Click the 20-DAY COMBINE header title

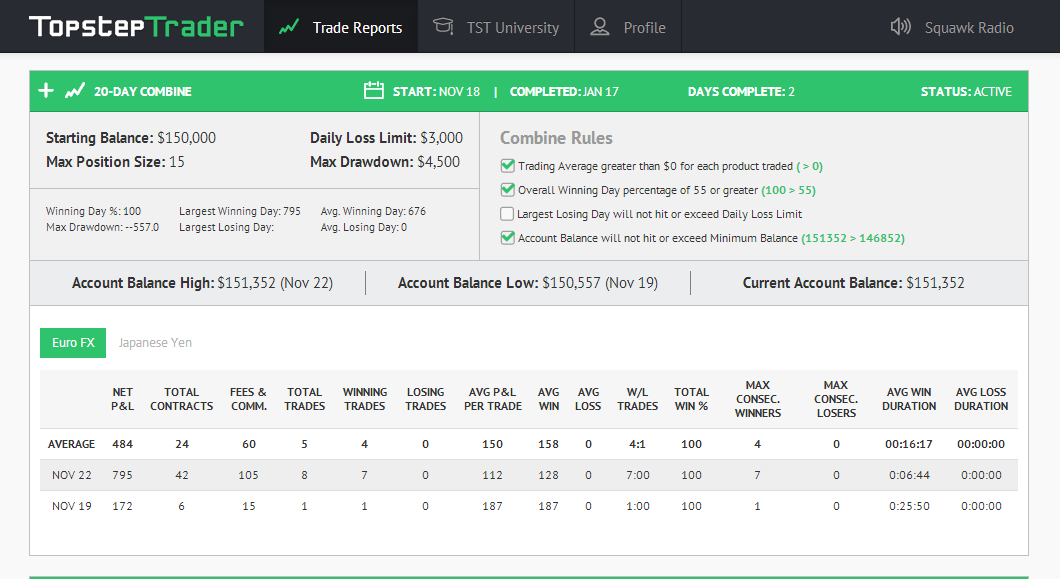point(143,91)
